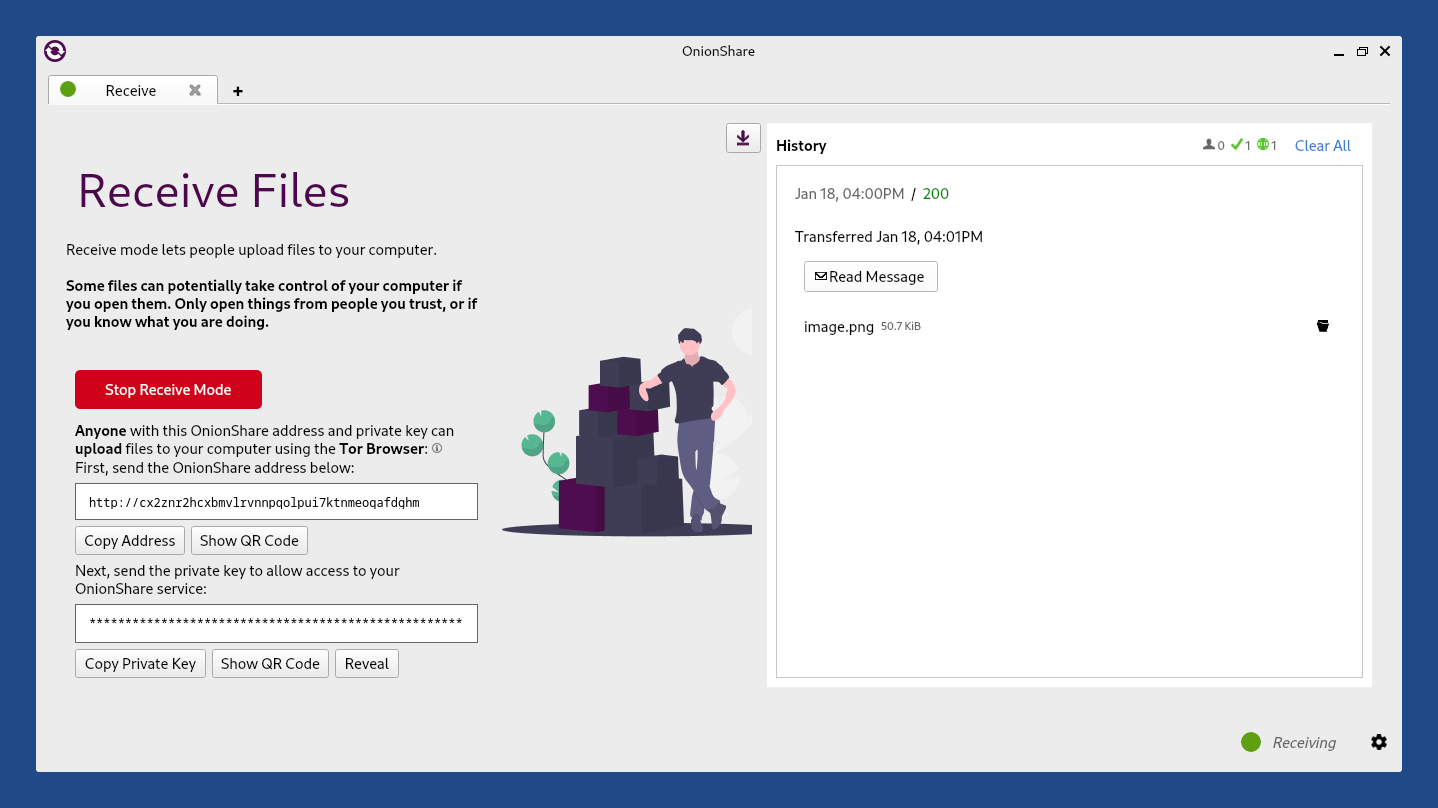This screenshot has height=808, width=1438.
Task: Click the OnionShare address field
Action: point(276,502)
